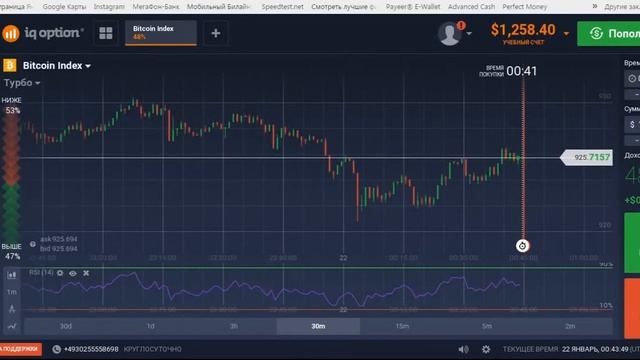The width and height of the screenshot is (640, 360).
Task: Open Мегафон-Банк bookmark
Action: tap(156, 7)
